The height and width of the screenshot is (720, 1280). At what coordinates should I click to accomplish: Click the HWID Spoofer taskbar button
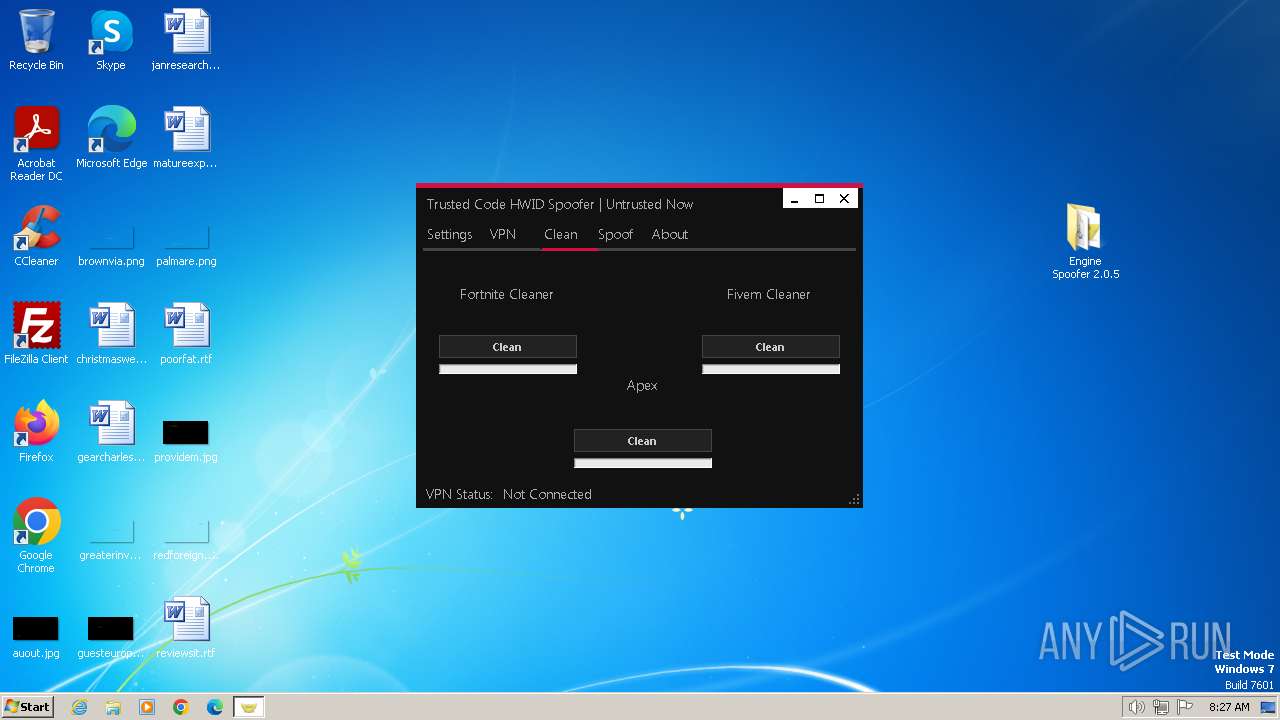[x=249, y=707]
